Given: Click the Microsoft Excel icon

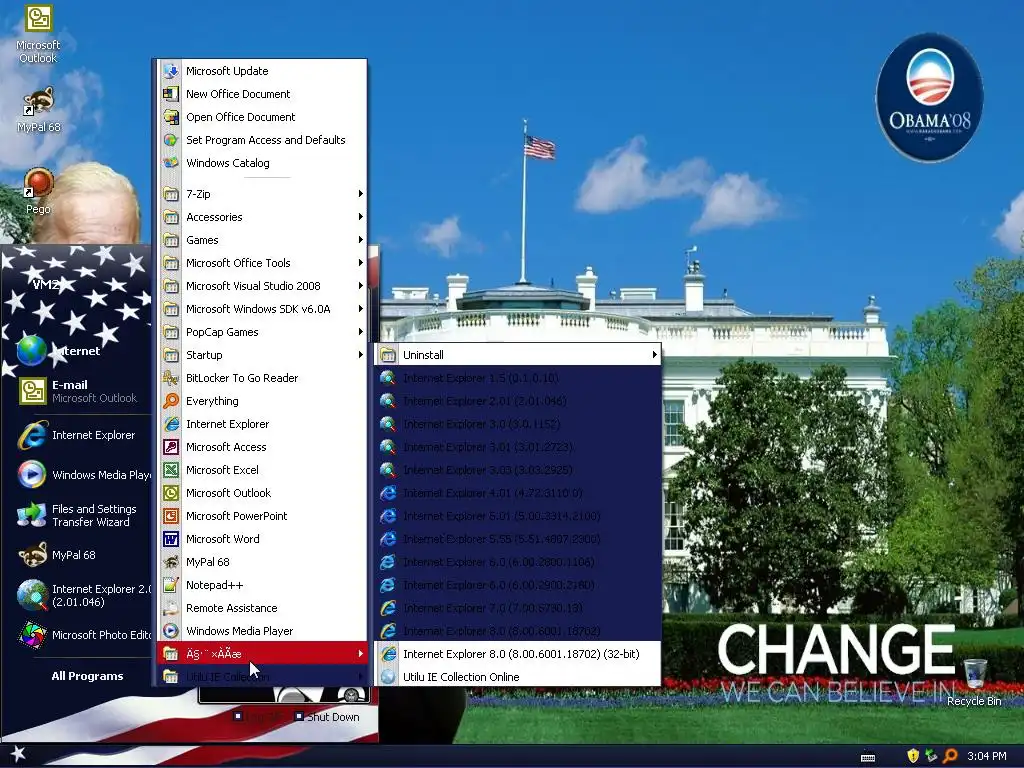Looking at the screenshot, I should click(x=170, y=470).
